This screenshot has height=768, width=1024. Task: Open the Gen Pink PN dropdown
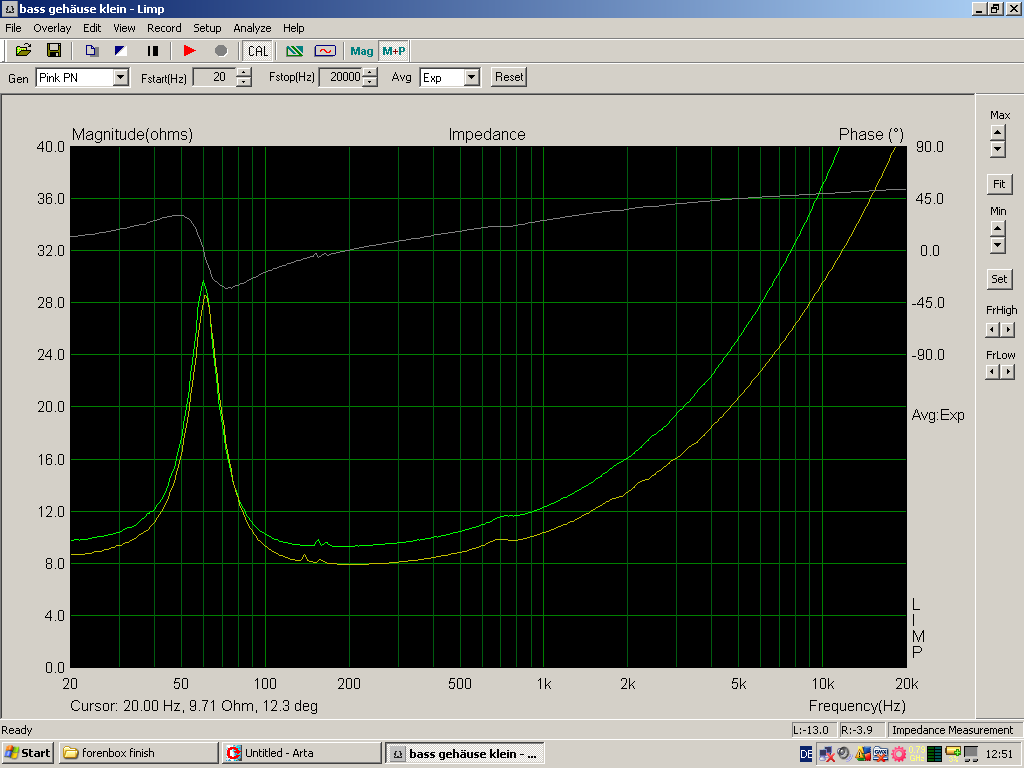pyautogui.click(x=120, y=77)
